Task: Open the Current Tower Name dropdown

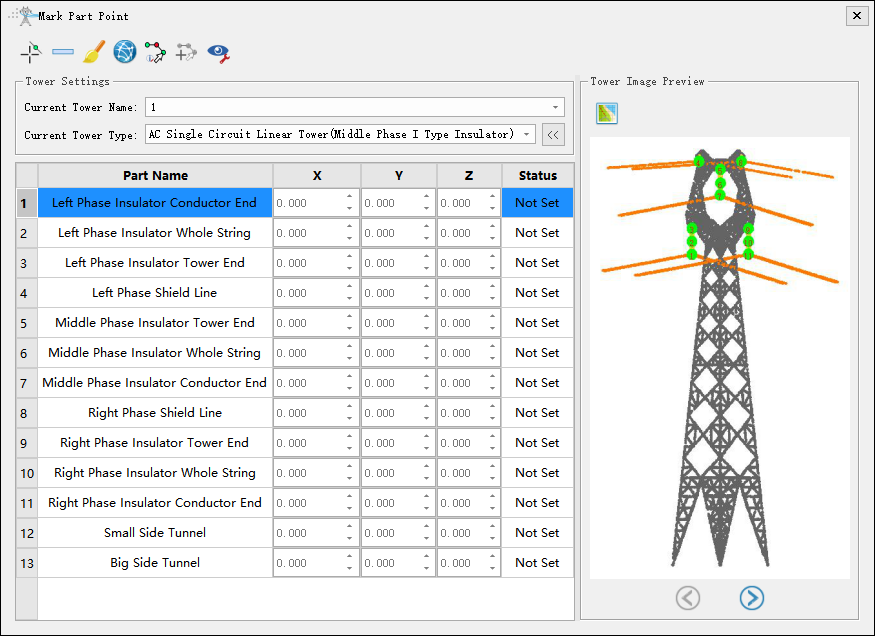Action: coord(555,107)
